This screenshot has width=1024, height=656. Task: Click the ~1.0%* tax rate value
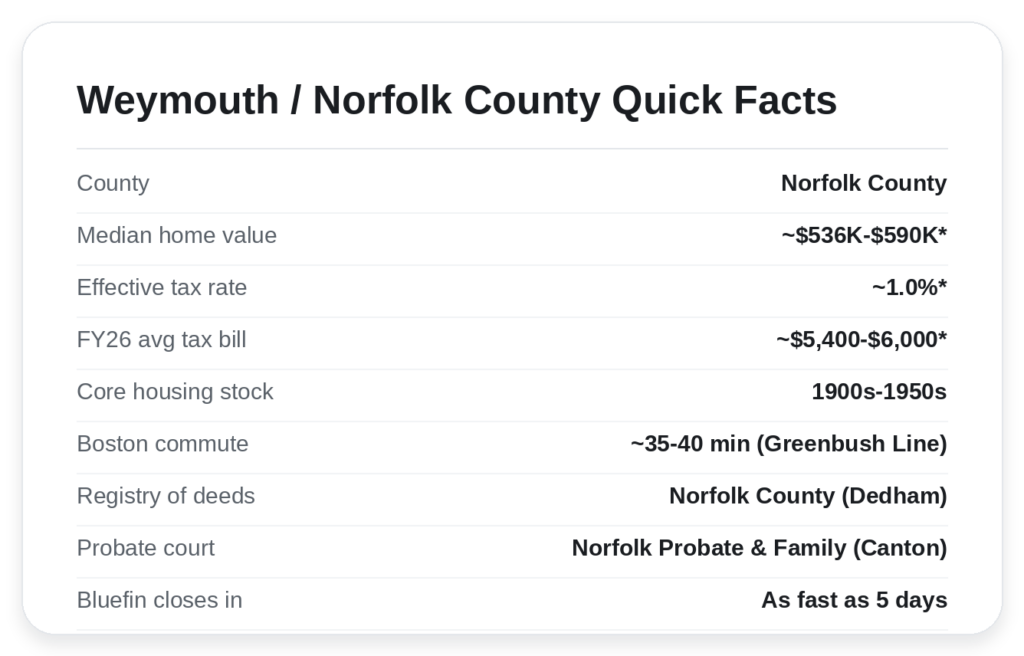point(909,287)
